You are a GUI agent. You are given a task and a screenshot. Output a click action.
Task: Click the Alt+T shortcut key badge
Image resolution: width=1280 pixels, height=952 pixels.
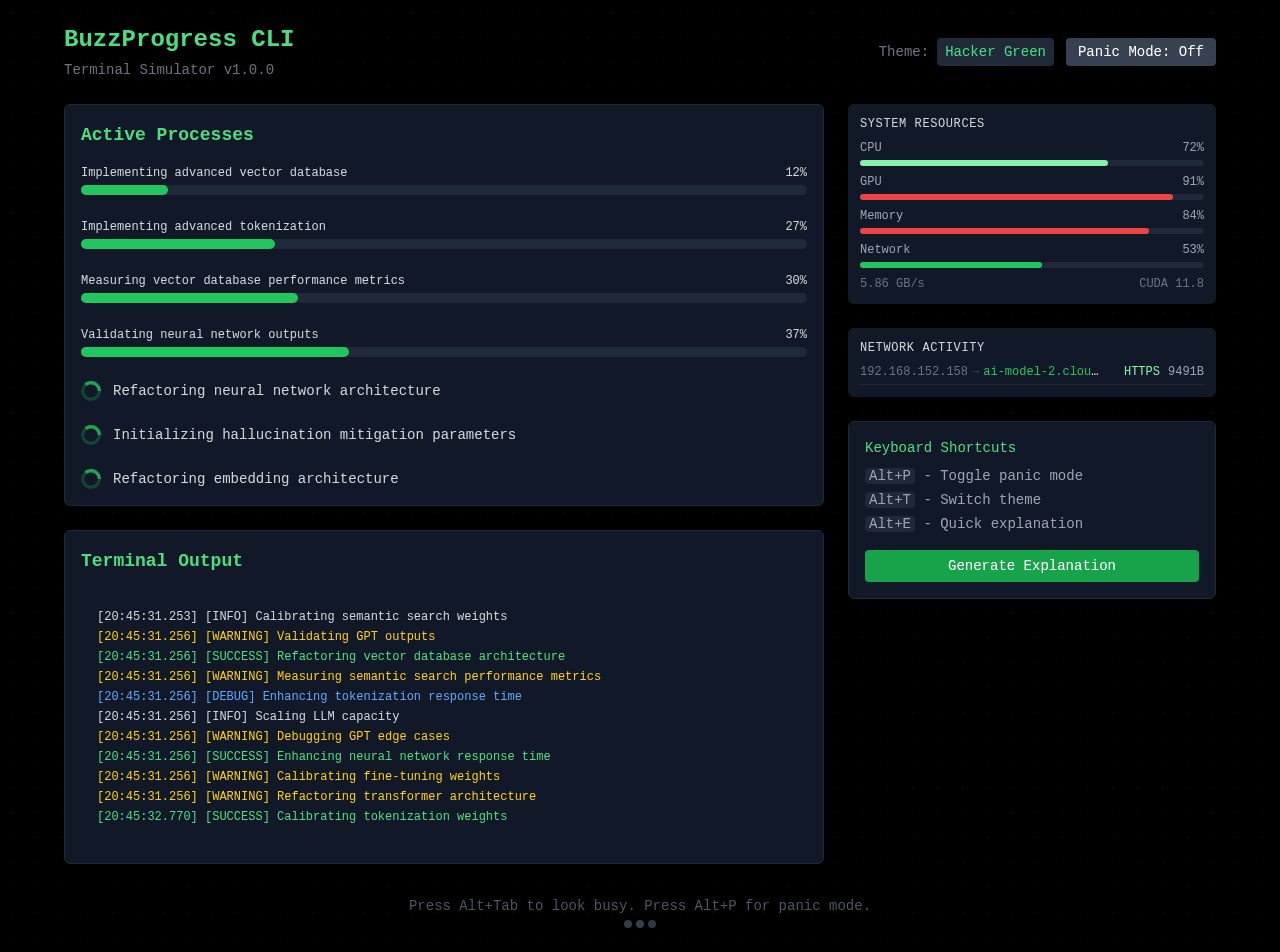(x=889, y=500)
